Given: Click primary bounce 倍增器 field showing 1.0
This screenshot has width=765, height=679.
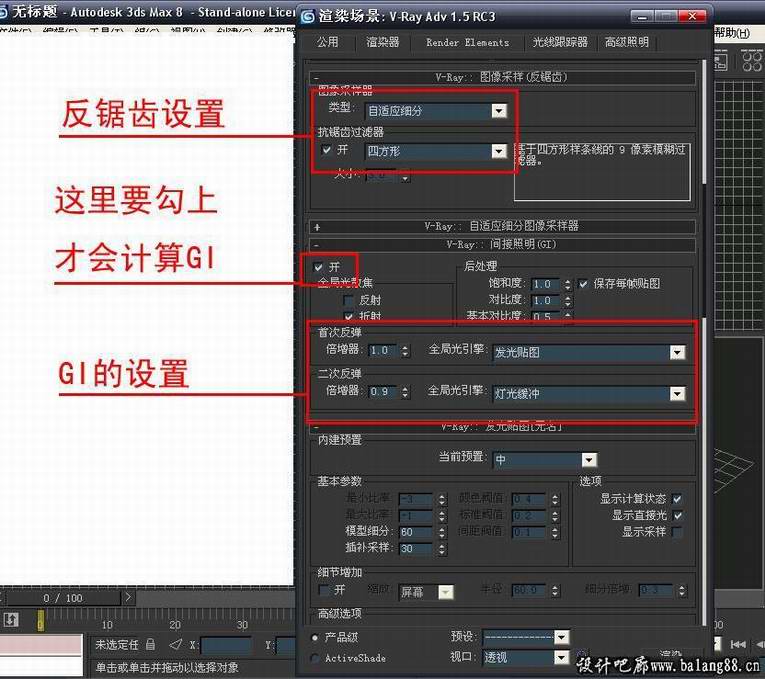Looking at the screenshot, I should click(382, 350).
